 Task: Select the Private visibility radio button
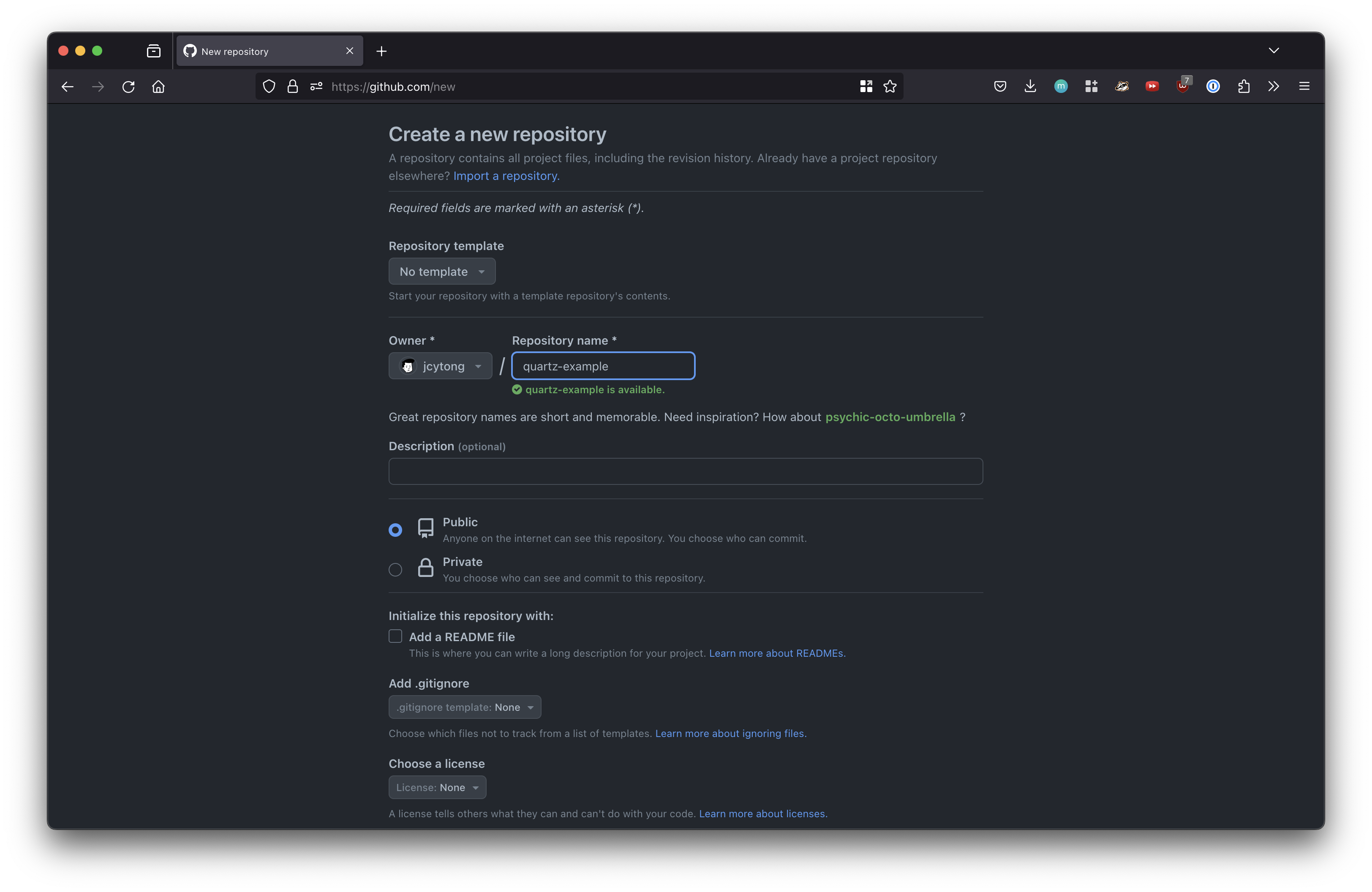click(395, 570)
